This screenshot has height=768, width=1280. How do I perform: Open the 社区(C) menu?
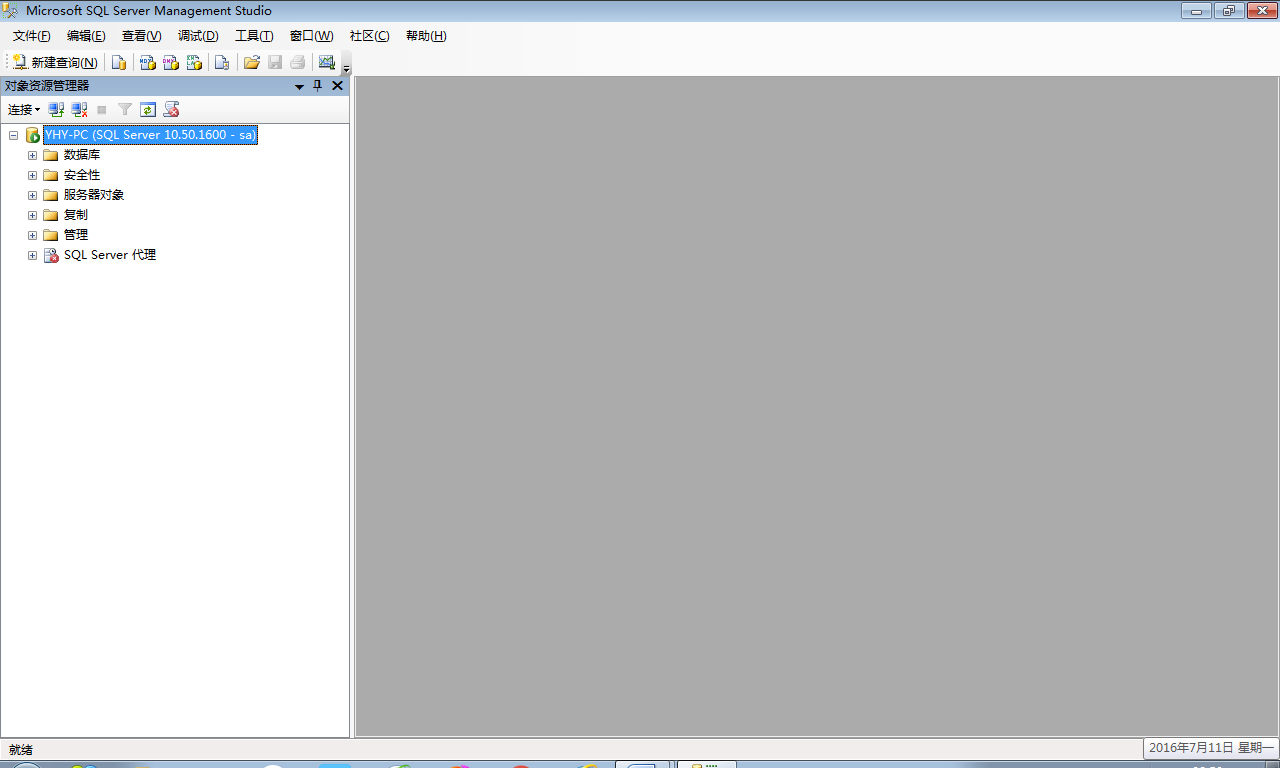click(x=370, y=36)
